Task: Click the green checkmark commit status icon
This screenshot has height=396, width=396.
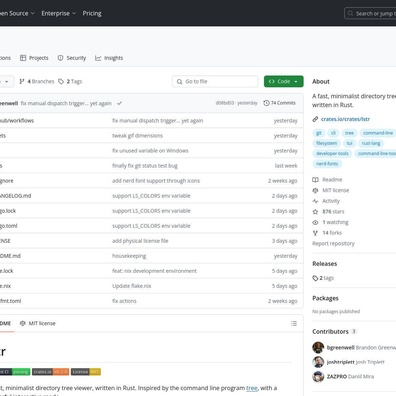Action: coord(119,103)
